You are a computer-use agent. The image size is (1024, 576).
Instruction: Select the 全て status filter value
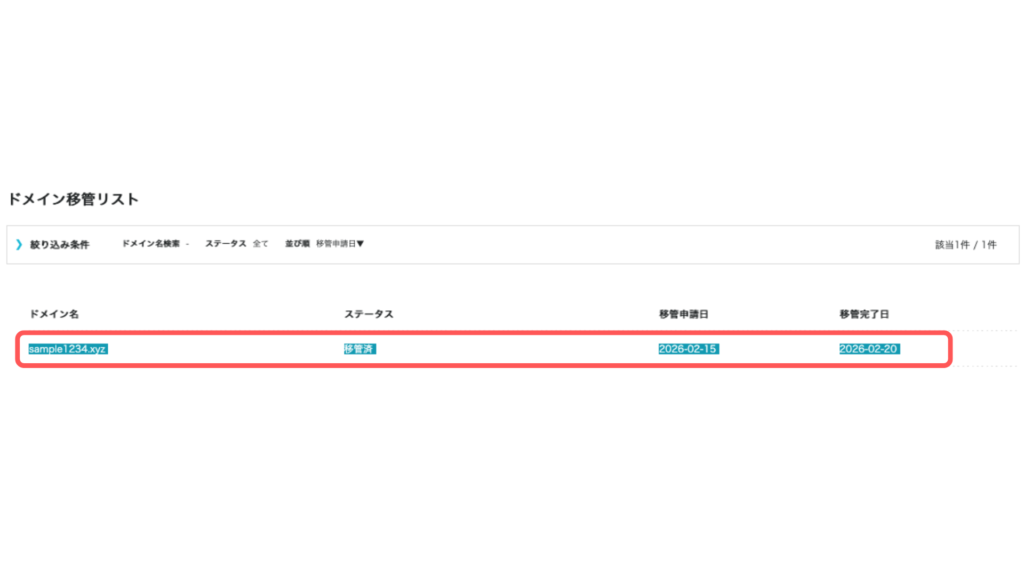point(260,244)
